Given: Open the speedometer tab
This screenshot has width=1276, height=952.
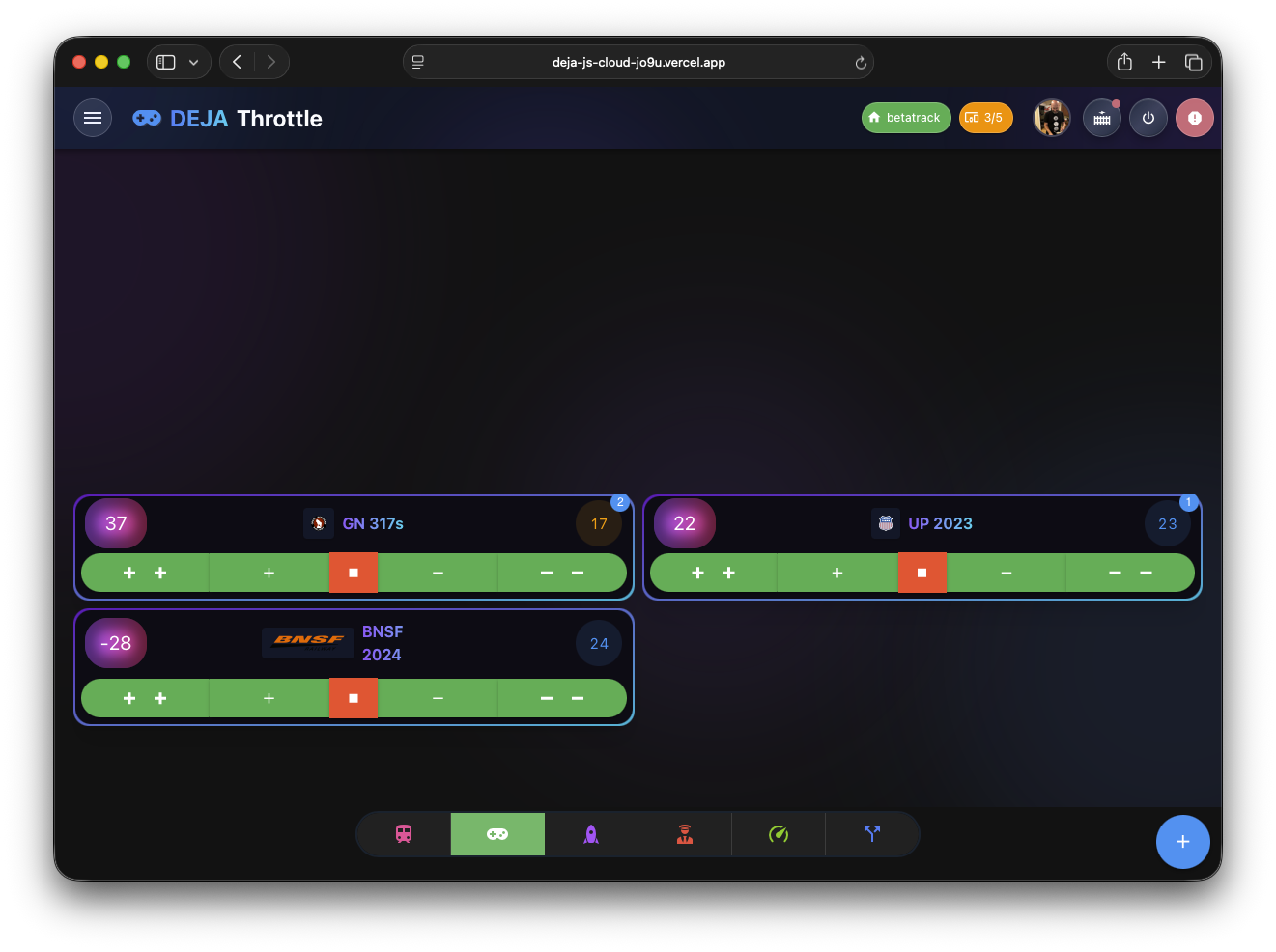Looking at the screenshot, I should [x=779, y=834].
